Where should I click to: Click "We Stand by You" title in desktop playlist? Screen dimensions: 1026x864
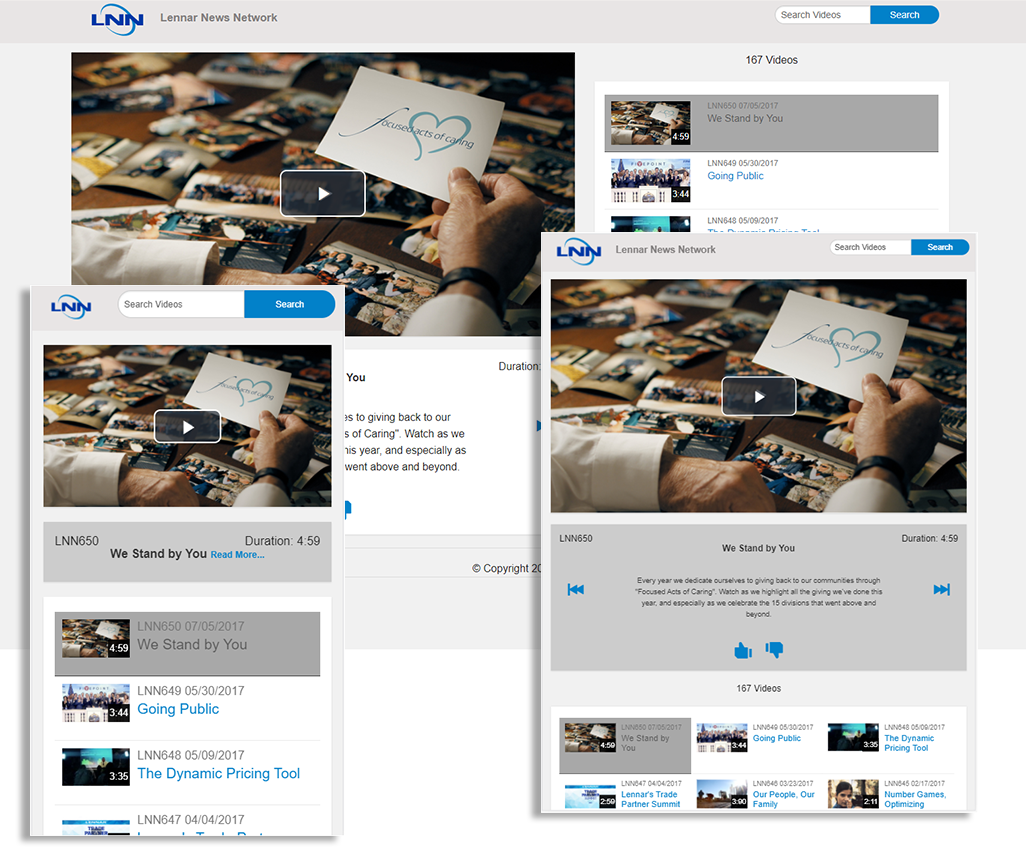click(745, 118)
